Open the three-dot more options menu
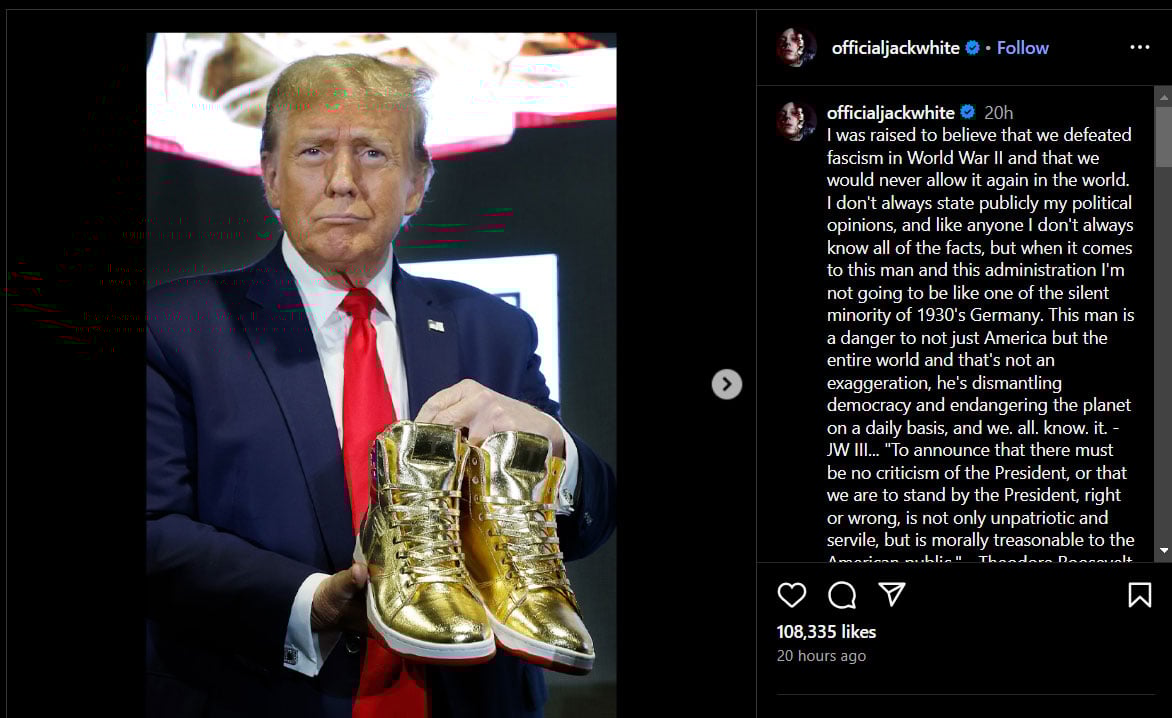Viewport: 1172px width, 718px height. tap(1139, 47)
